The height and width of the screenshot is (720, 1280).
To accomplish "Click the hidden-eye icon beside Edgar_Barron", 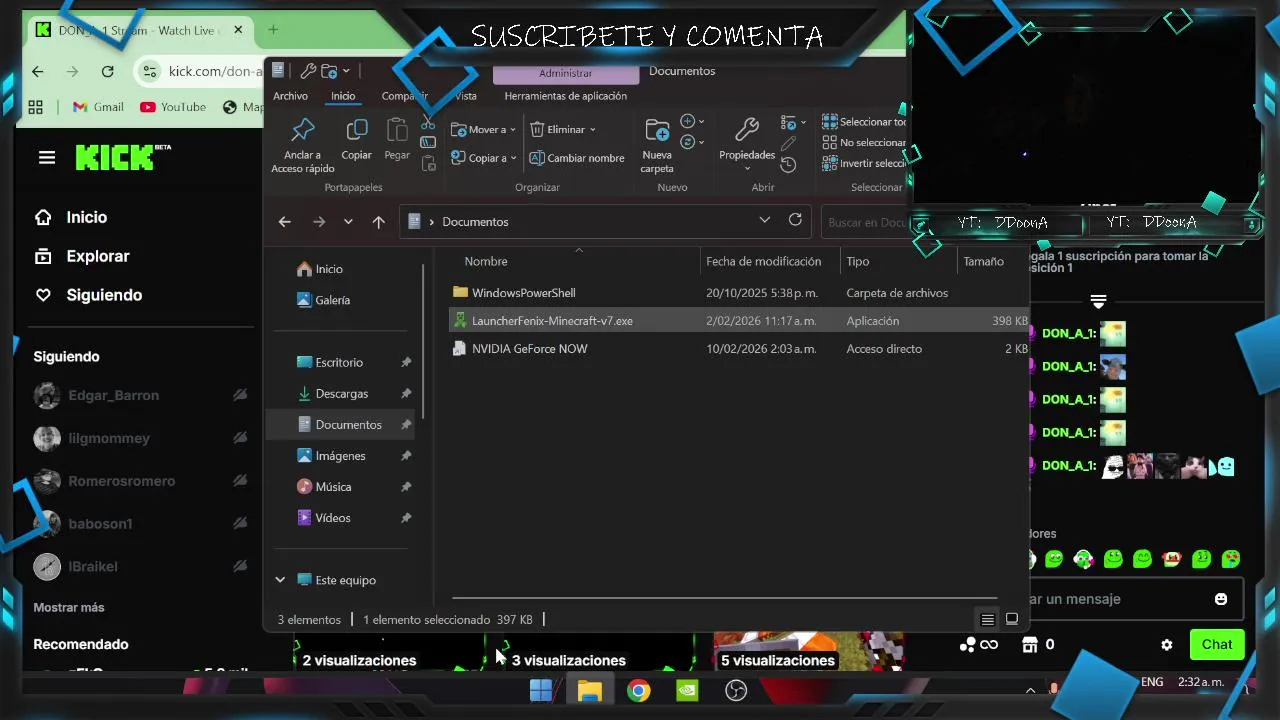I will [240, 395].
